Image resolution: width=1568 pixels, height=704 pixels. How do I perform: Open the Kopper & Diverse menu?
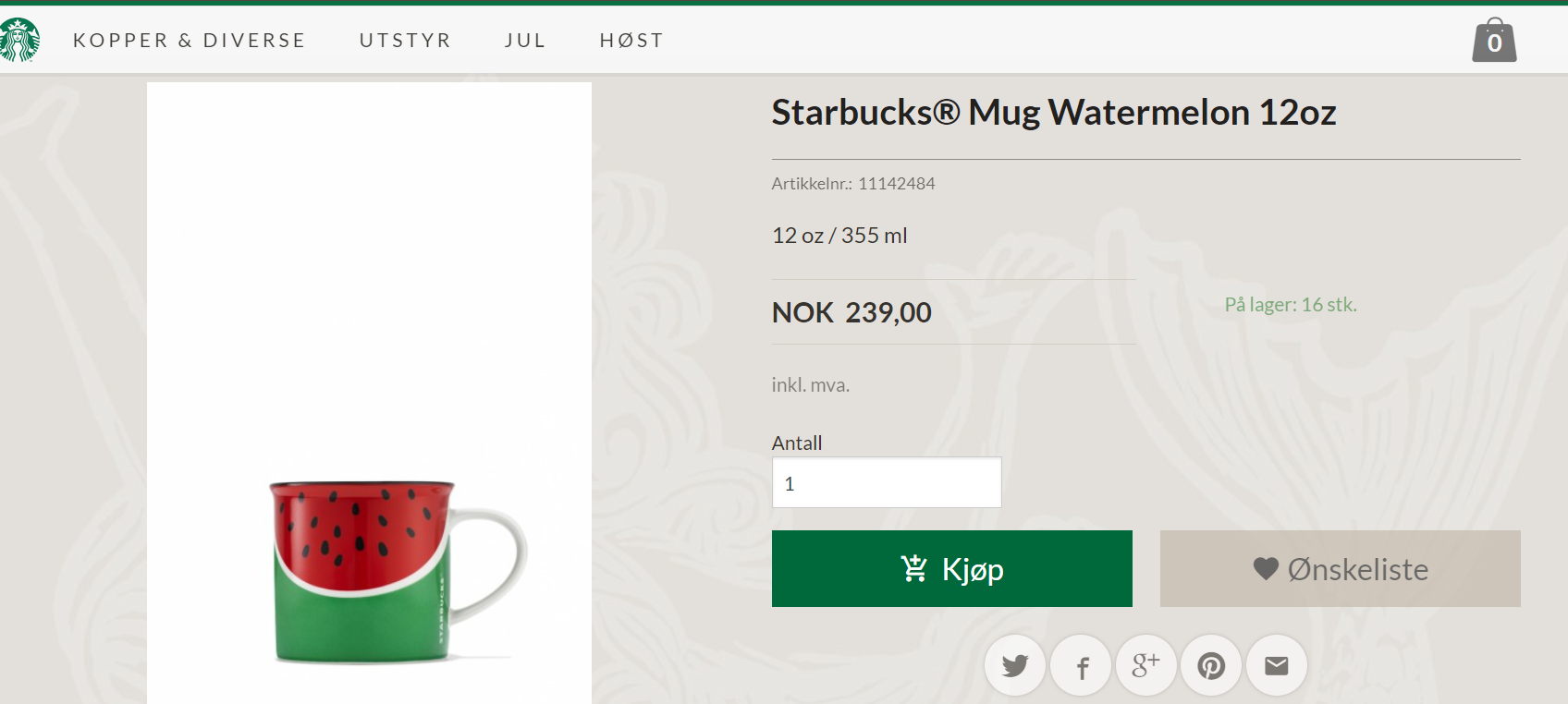(x=190, y=41)
